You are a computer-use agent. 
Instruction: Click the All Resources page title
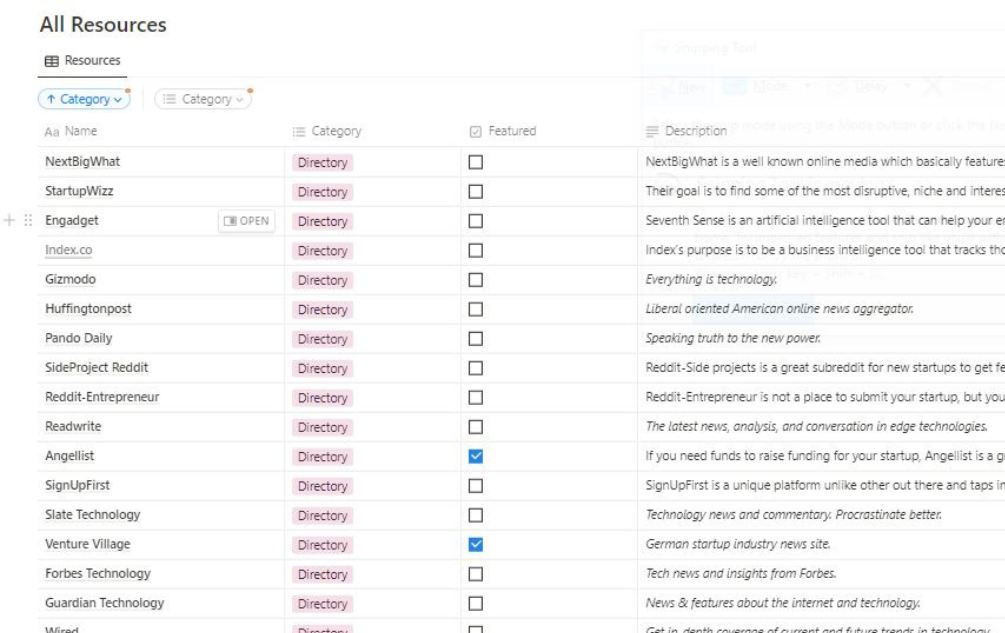[x=103, y=25]
